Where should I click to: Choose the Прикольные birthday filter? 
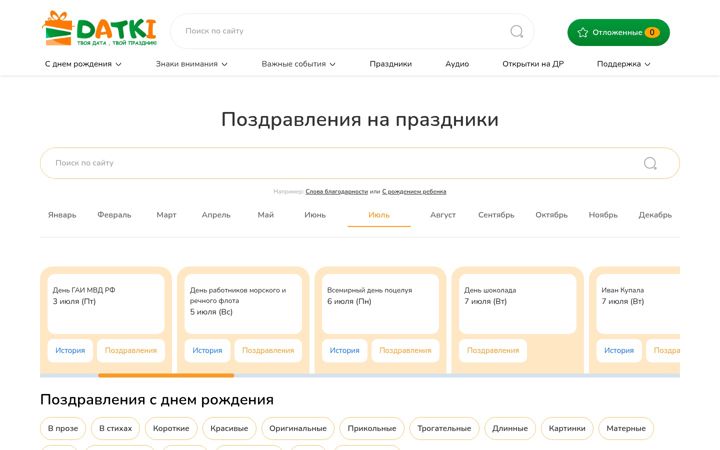point(371,428)
